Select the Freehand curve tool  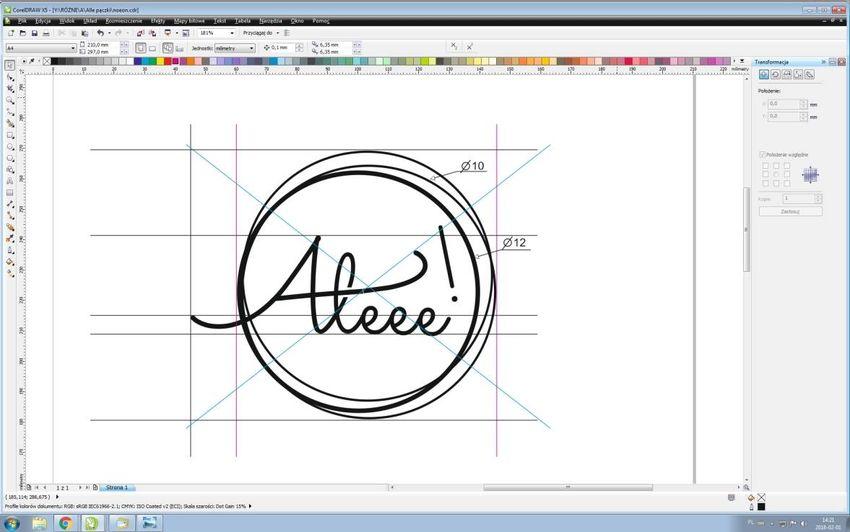pos(10,112)
